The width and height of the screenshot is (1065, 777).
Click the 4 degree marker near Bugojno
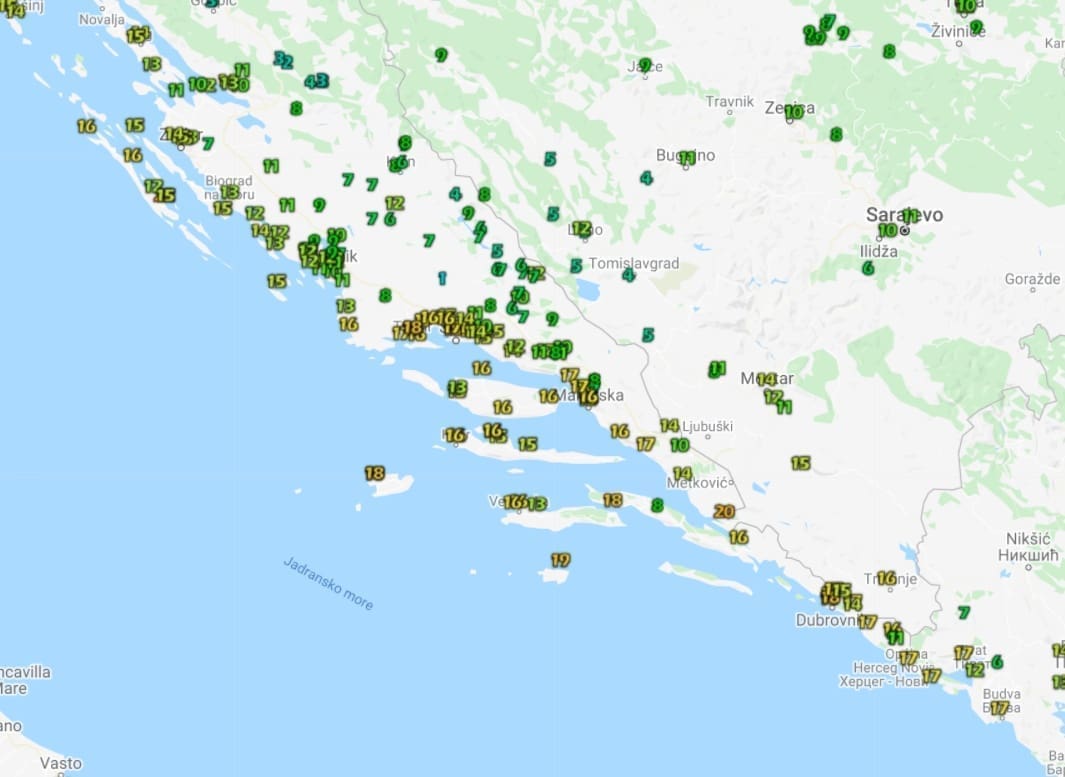point(646,178)
